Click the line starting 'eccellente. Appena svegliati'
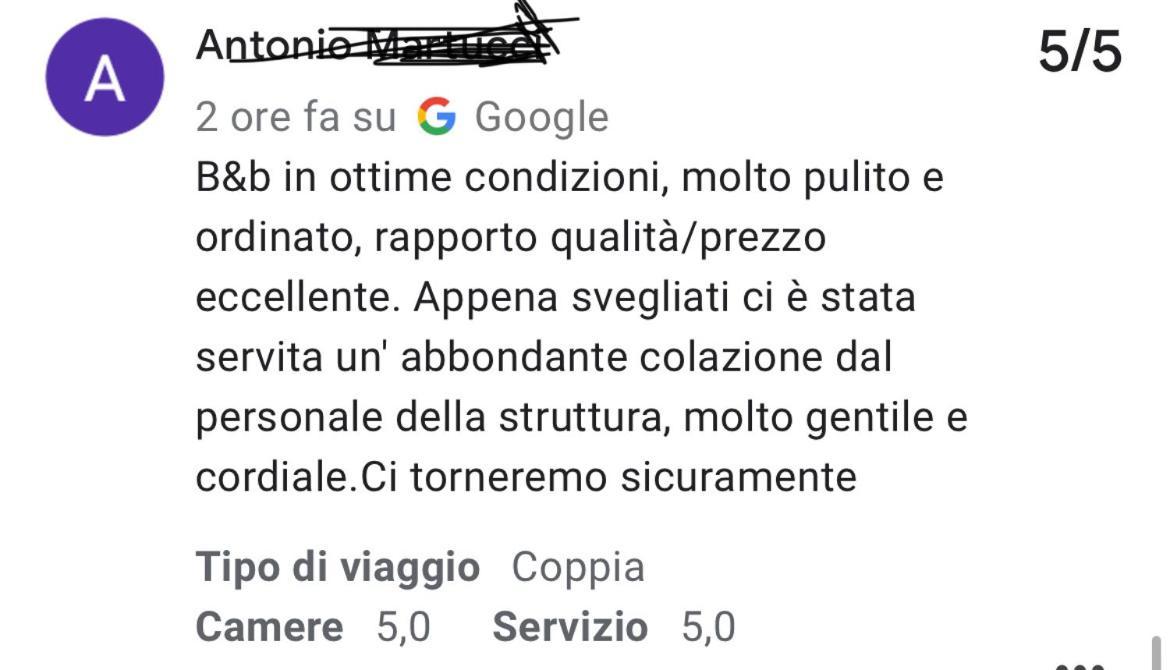Viewport: 1170px width, 670px height. (555, 298)
